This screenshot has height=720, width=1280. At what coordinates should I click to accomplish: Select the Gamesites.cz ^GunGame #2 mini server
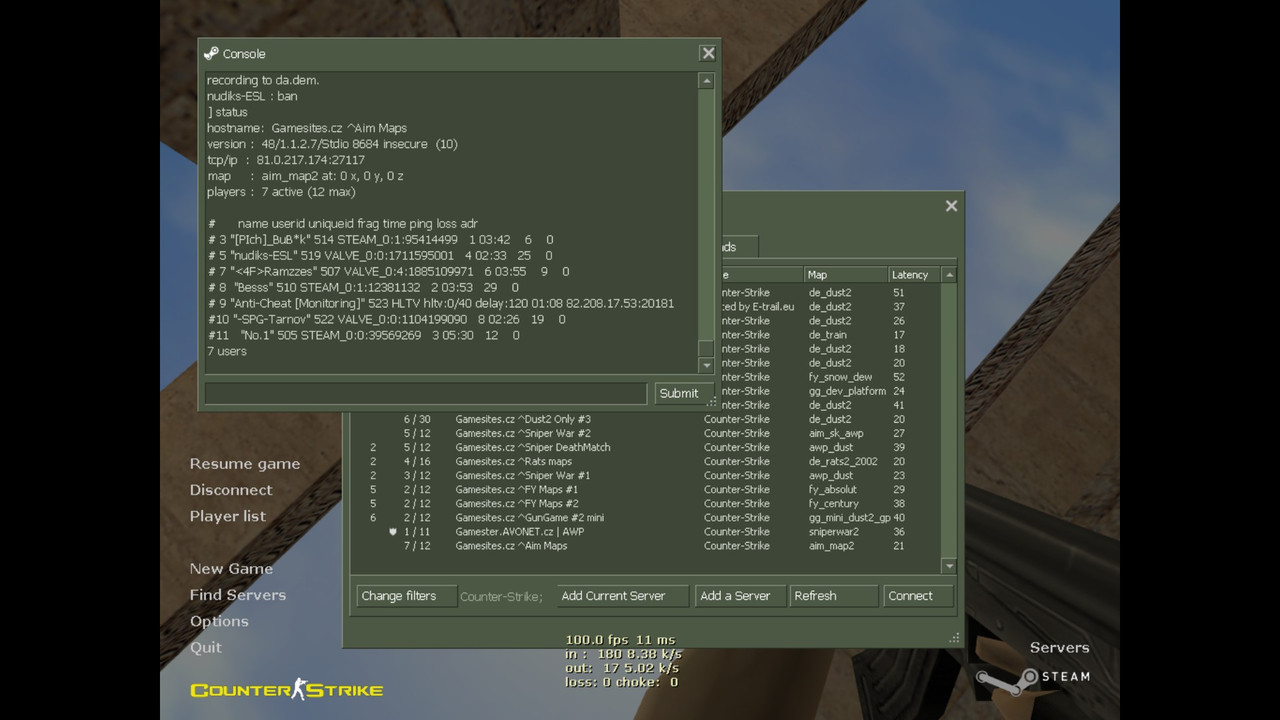point(645,517)
